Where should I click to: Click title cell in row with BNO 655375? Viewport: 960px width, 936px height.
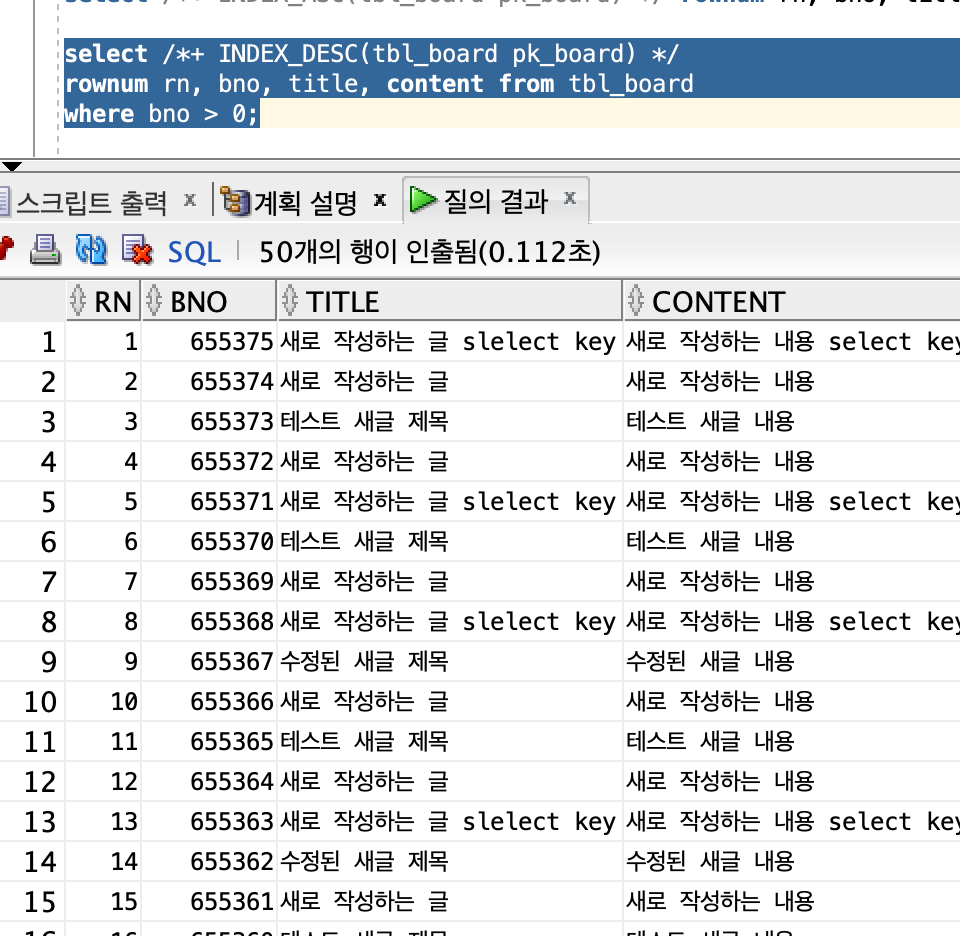[449, 342]
